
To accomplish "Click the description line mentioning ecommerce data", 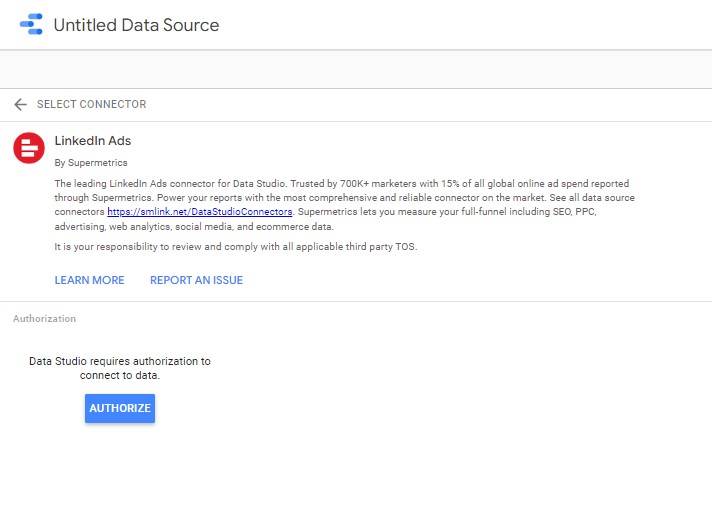I will click(194, 227).
